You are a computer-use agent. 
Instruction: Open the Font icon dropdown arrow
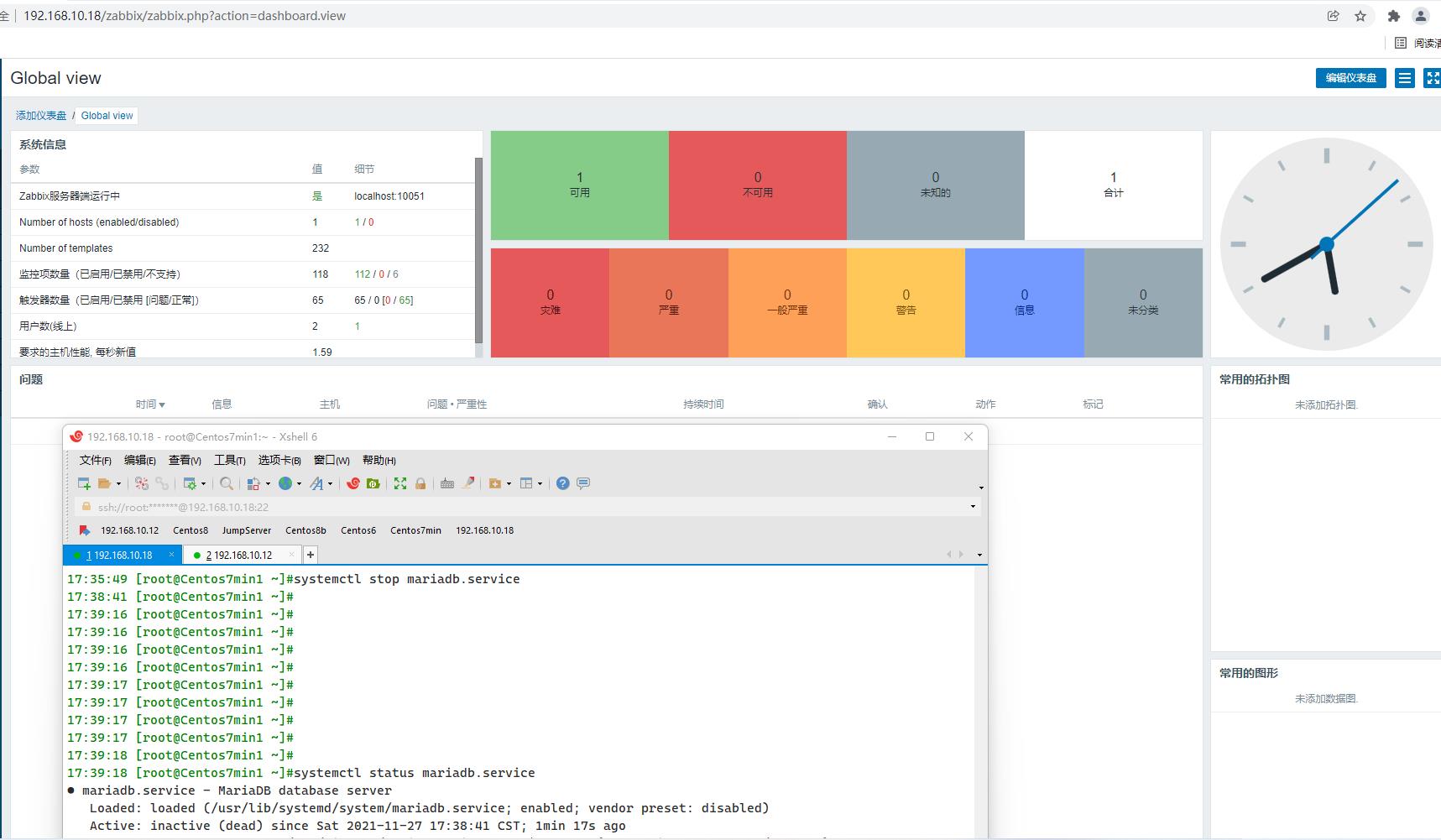(x=330, y=483)
